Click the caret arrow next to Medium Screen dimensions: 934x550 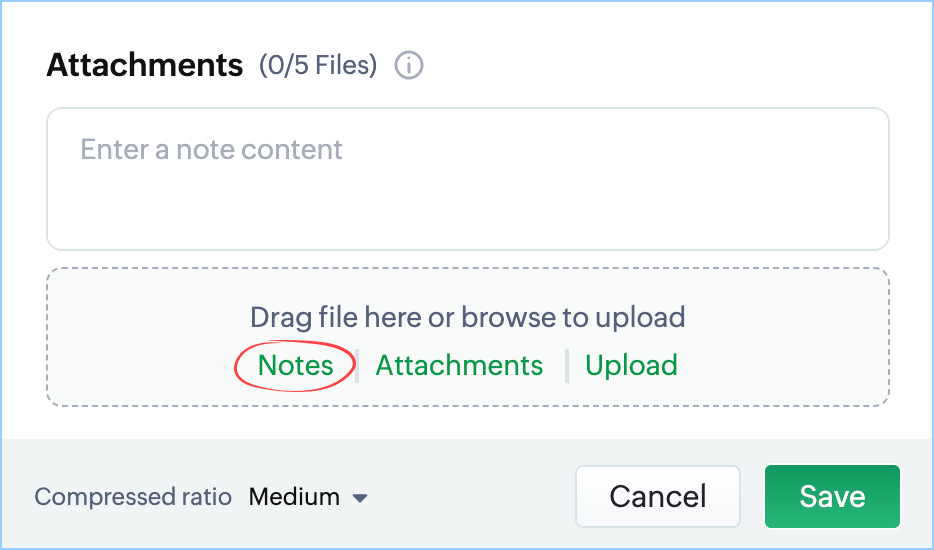point(360,498)
